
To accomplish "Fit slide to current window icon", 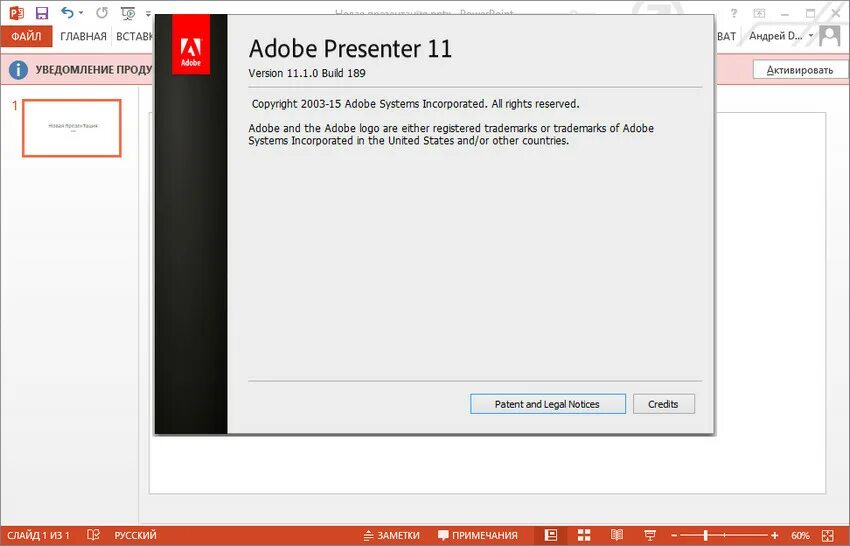I will (x=828, y=535).
